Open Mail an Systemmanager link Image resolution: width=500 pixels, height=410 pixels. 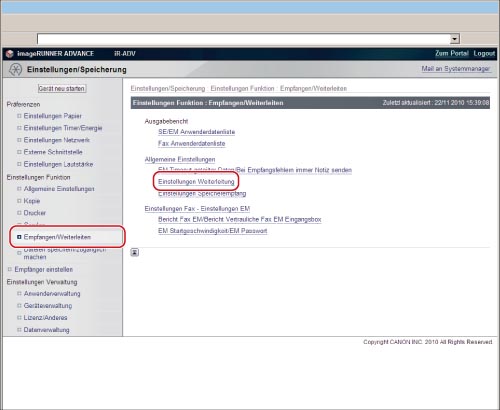pyautogui.click(x=456, y=69)
